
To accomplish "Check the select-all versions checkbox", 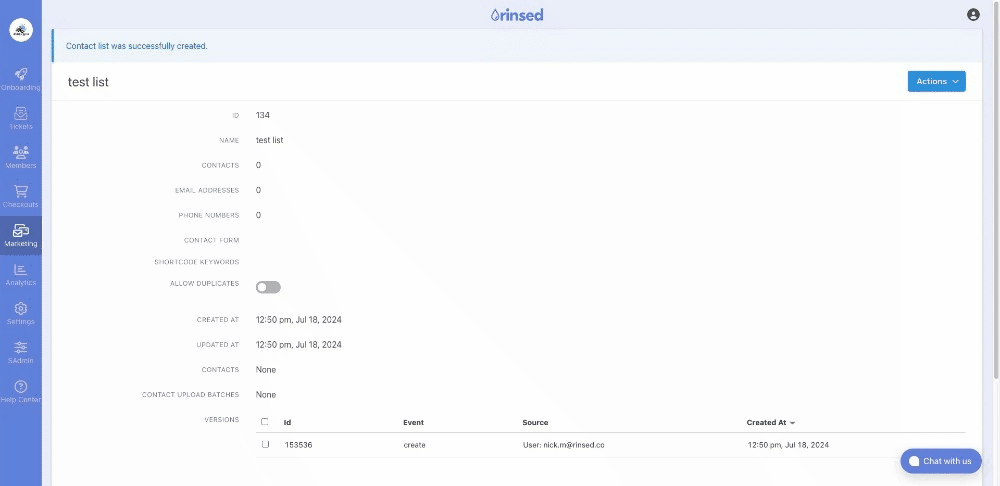I will click(x=265, y=422).
